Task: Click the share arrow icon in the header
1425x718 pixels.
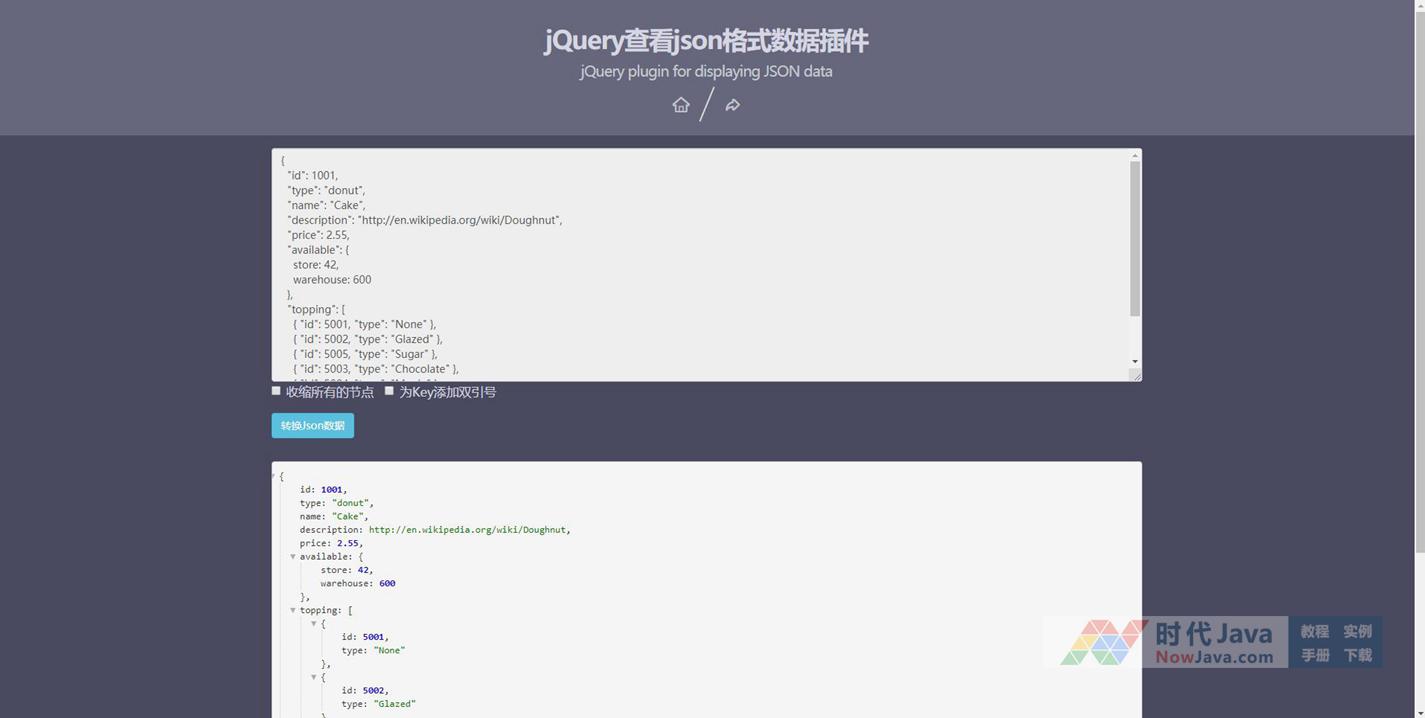Action: 733,105
